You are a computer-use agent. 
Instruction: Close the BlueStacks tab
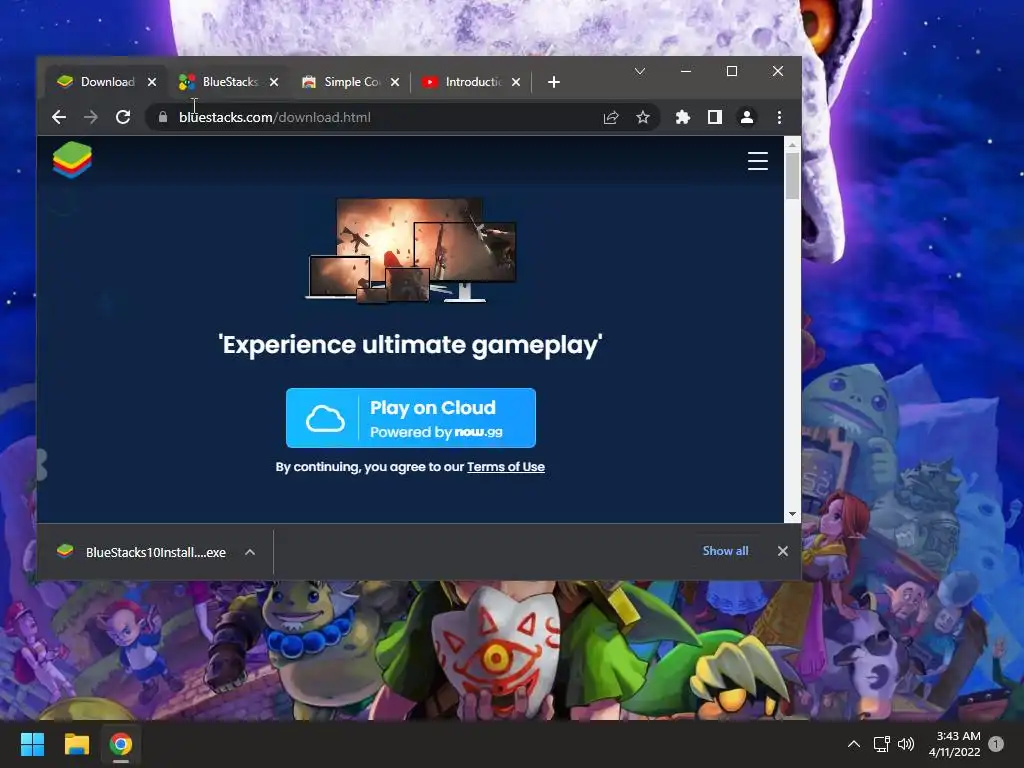coord(274,82)
